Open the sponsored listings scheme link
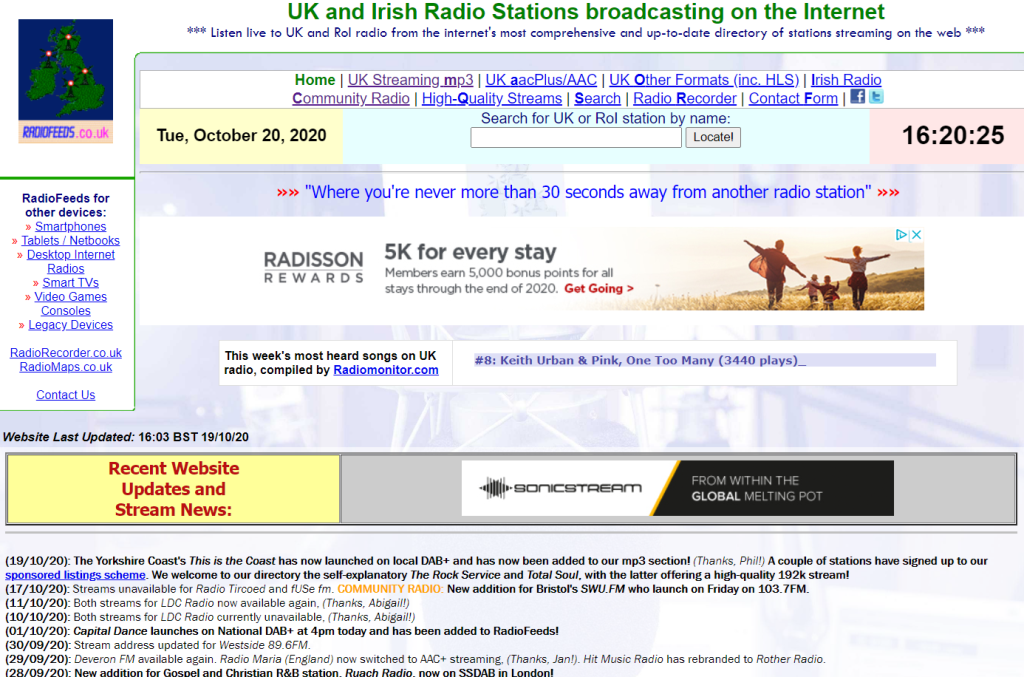The height and width of the screenshot is (677, 1024). click(x=76, y=575)
